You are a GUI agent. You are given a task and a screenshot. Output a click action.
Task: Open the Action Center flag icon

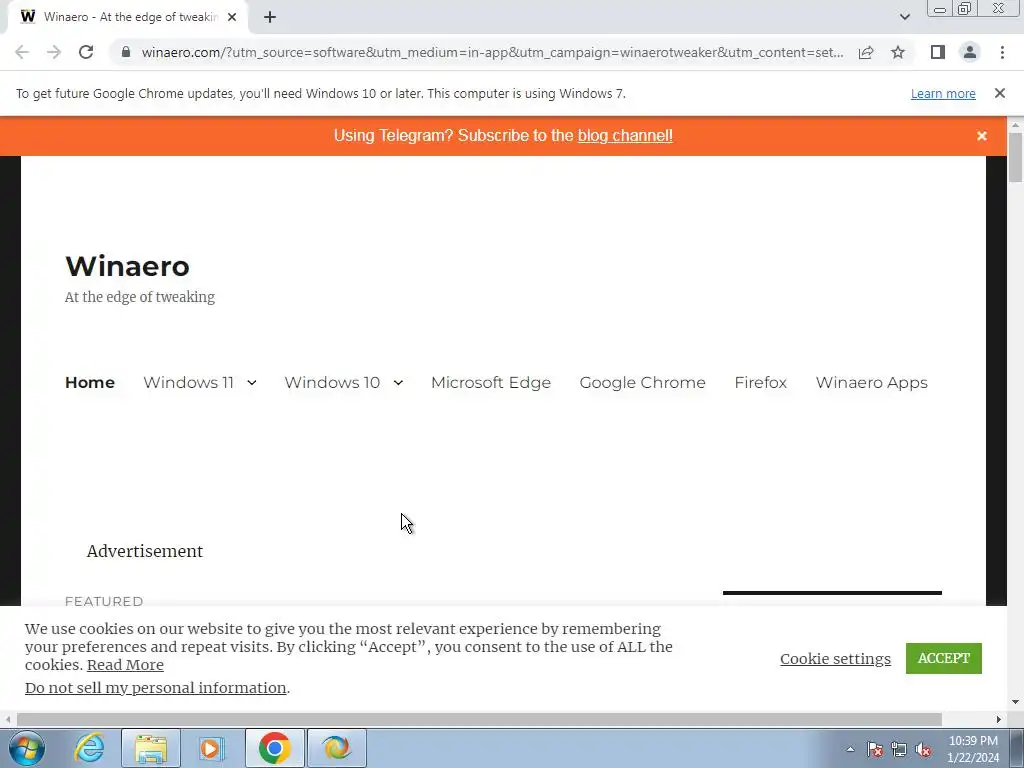click(874, 749)
